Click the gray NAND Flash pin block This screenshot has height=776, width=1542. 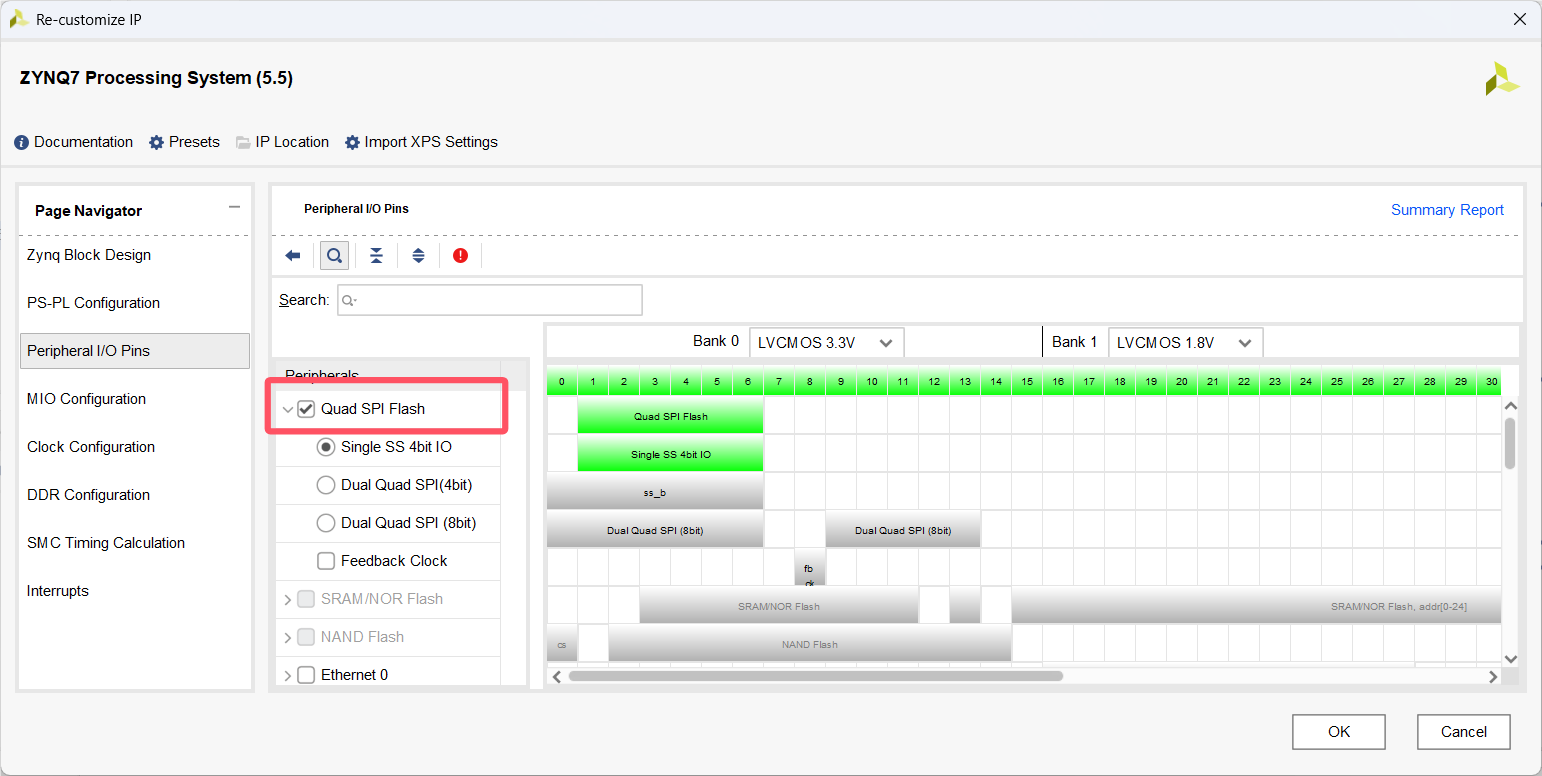[810, 643]
